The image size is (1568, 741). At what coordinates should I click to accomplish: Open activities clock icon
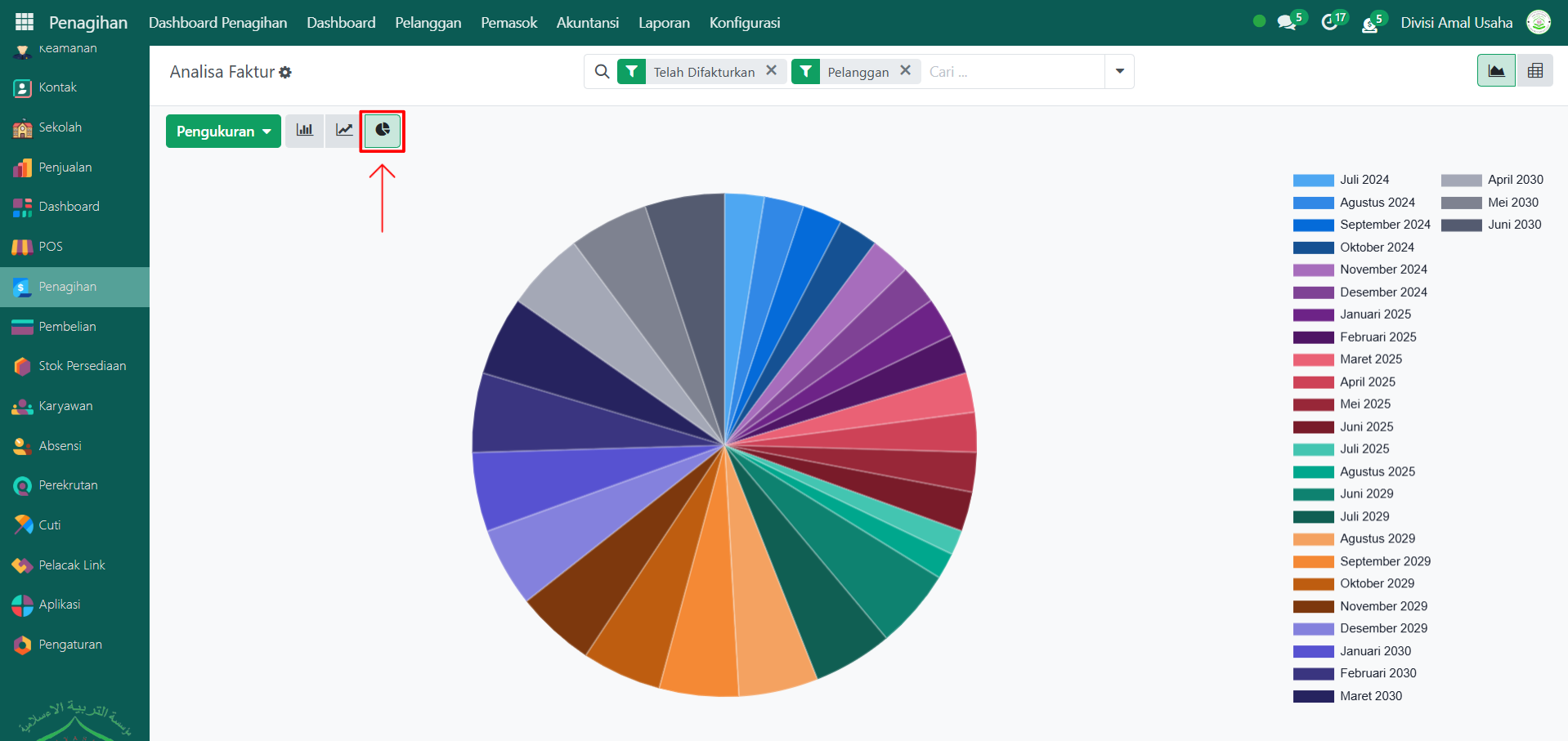tap(1330, 22)
